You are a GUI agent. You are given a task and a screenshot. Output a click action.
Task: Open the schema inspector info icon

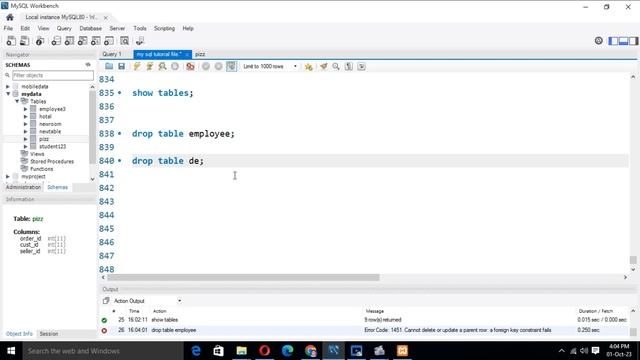click(x=40, y=41)
